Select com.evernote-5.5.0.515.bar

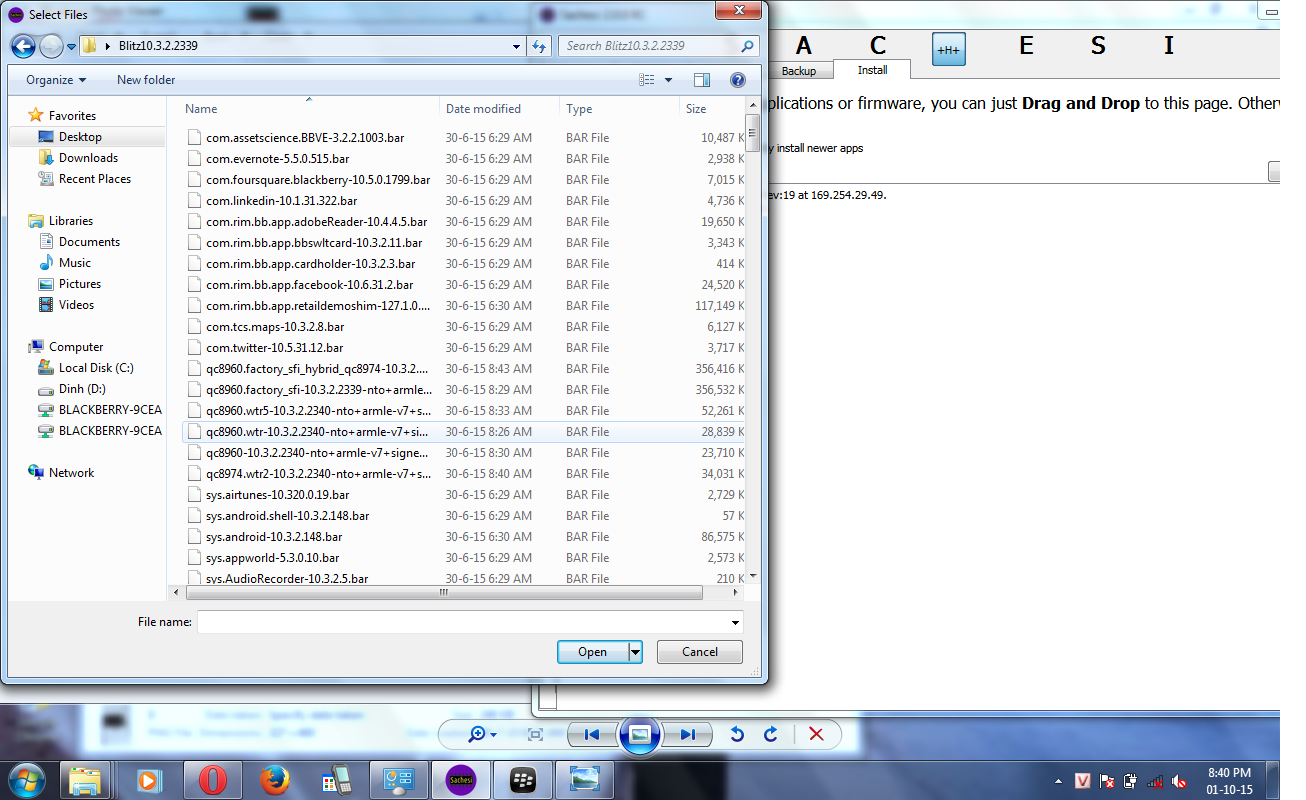tap(278, 159)
